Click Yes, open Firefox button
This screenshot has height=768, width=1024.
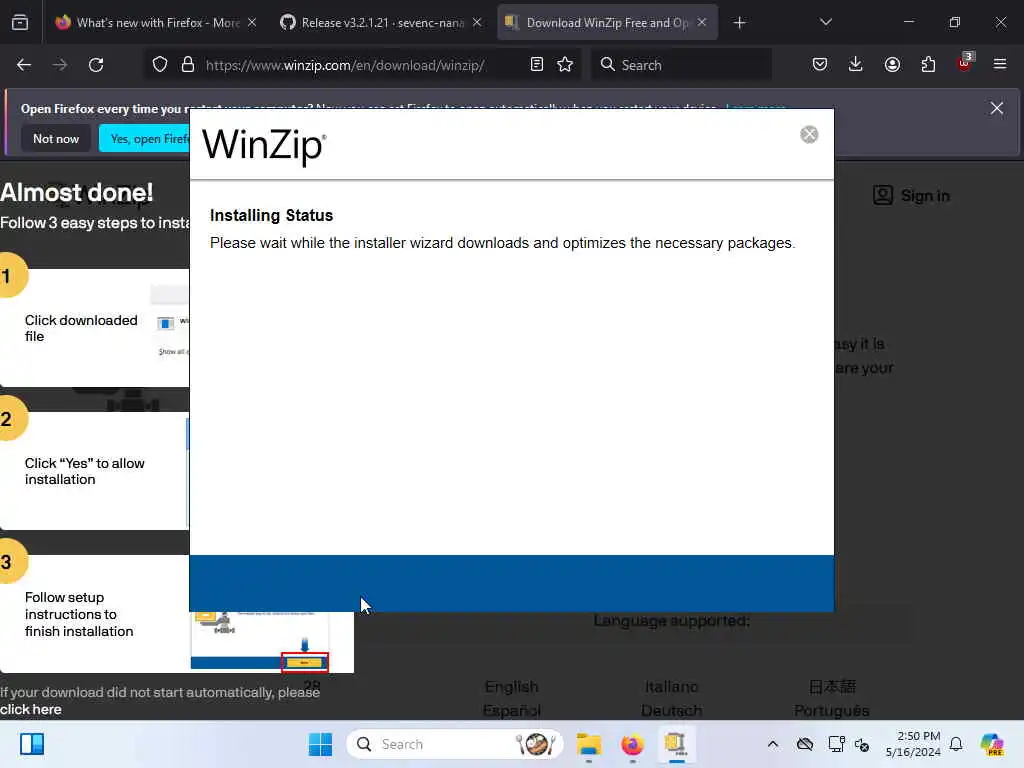(x=144, y=138)
